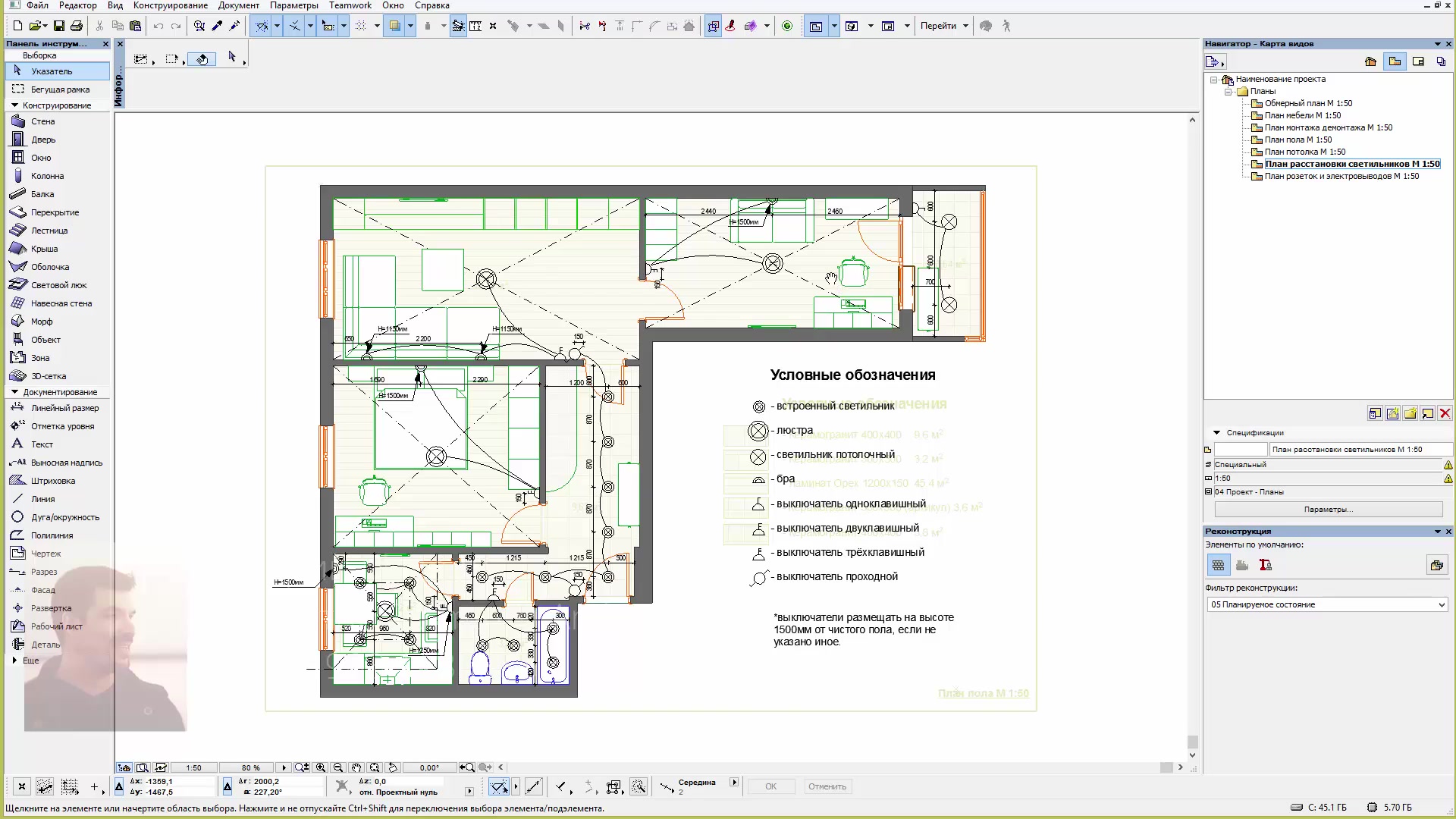Click the syringe inject parameters icon

[234, 26]
